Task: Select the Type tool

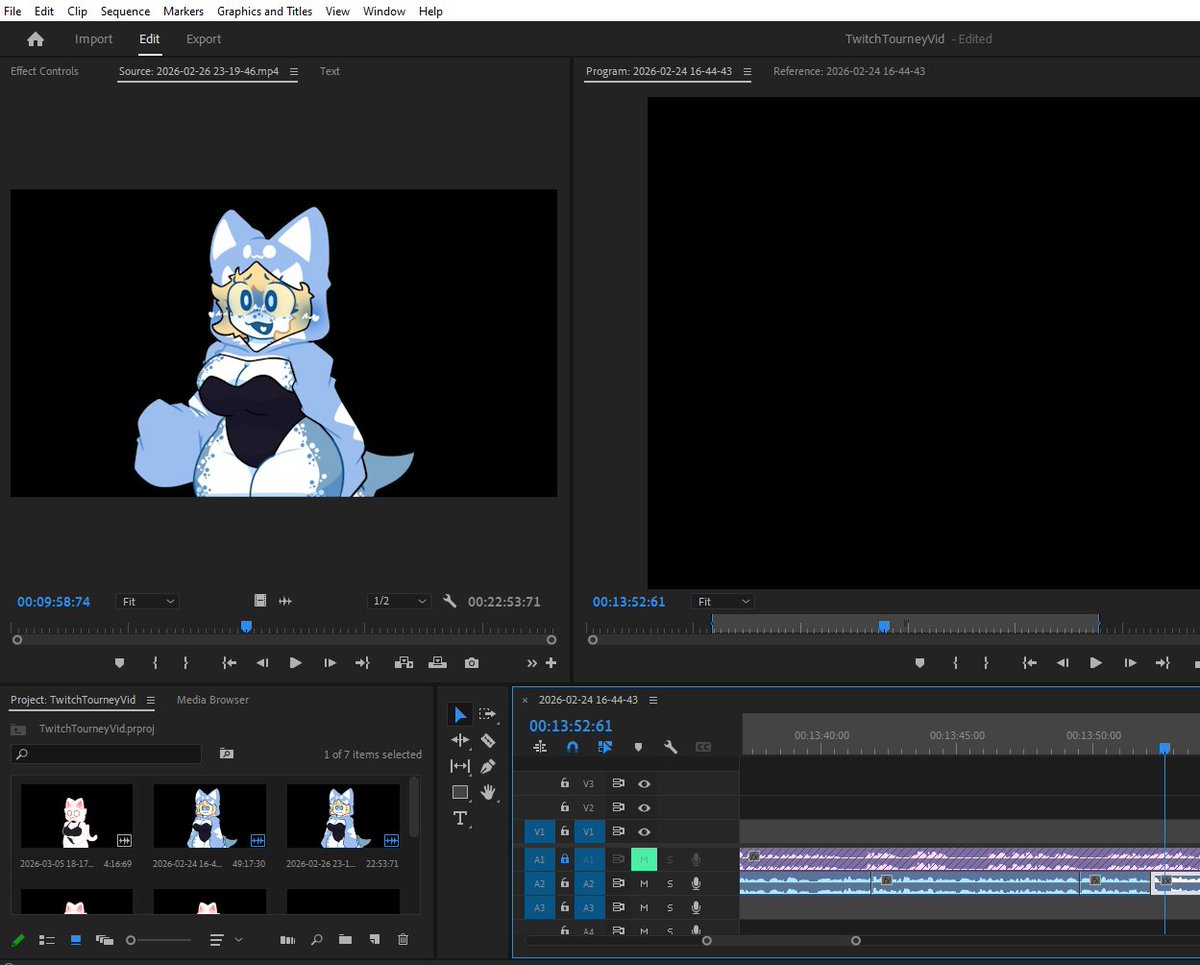Action: [x=460, y=818]
